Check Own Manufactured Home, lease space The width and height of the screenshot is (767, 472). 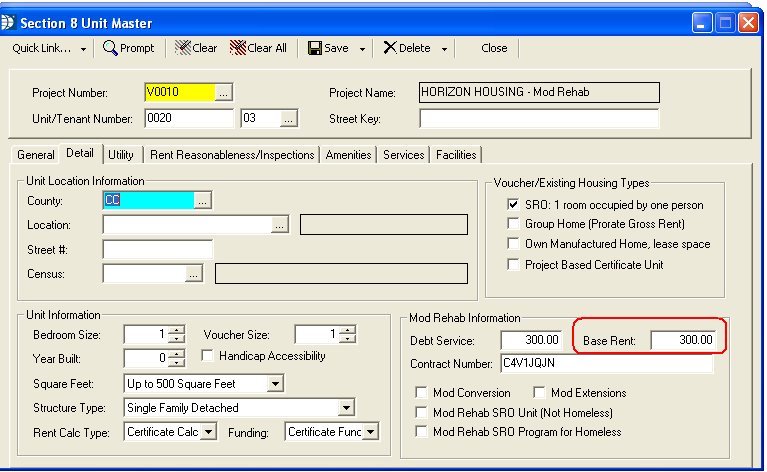[513, 244]
